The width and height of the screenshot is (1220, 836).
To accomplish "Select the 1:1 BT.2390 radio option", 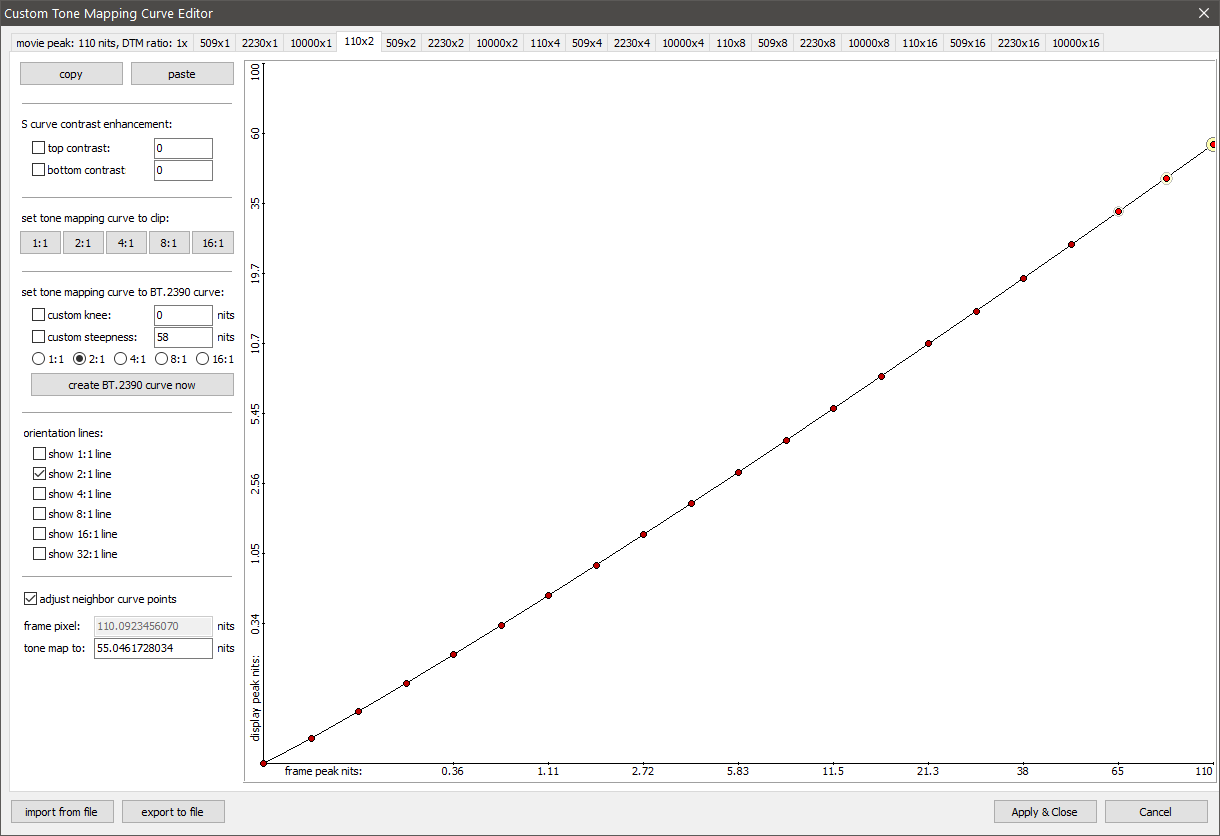I will tap(39, 359).
